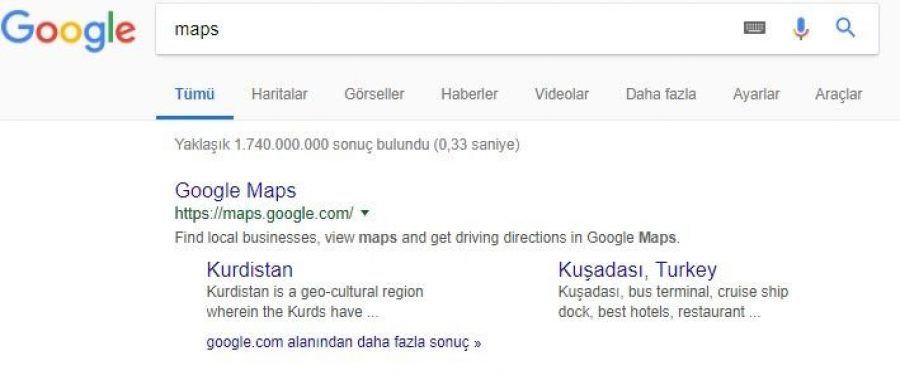Open the on-screen keyboard icon
Viewport: 900px width, 390px height.
[754, 28]
